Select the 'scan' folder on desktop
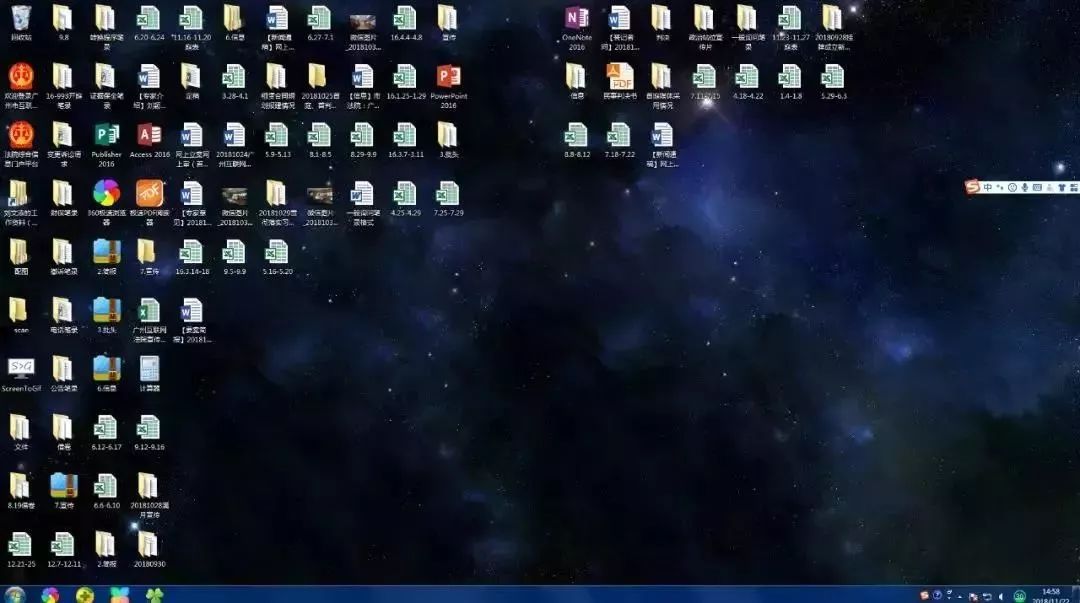 [20, 310]
